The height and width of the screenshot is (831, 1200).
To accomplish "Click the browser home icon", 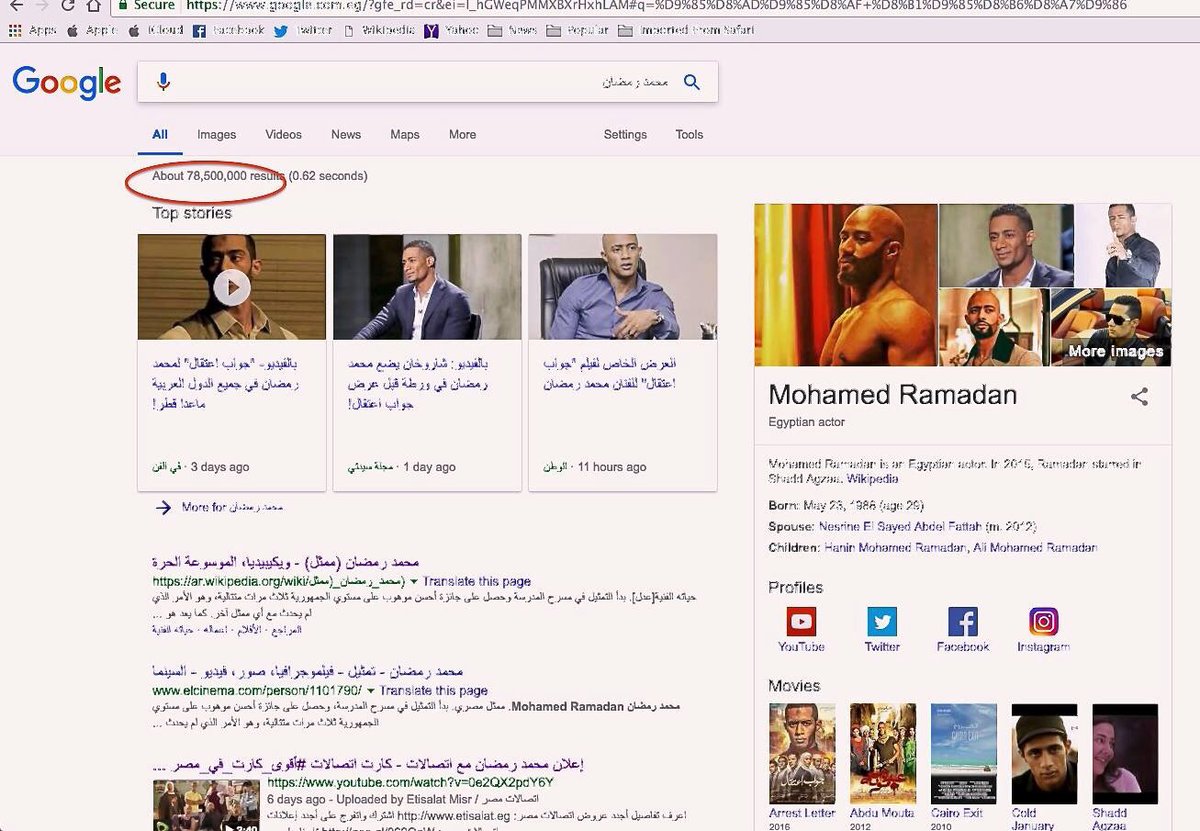I will [x=92, y=5].
